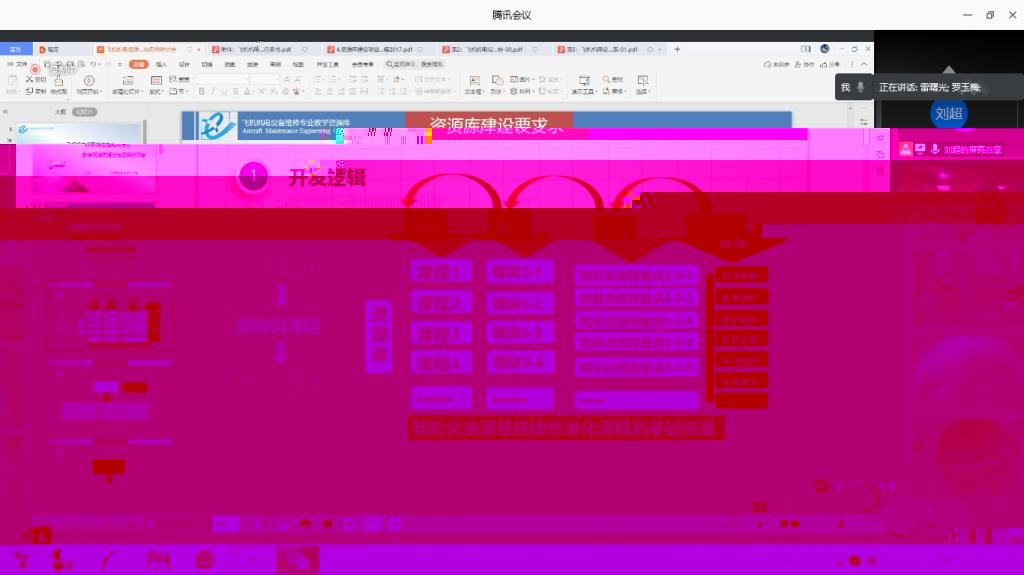
Task: Start slideshow from current slide (当页开始)
Action: point(89,84)
